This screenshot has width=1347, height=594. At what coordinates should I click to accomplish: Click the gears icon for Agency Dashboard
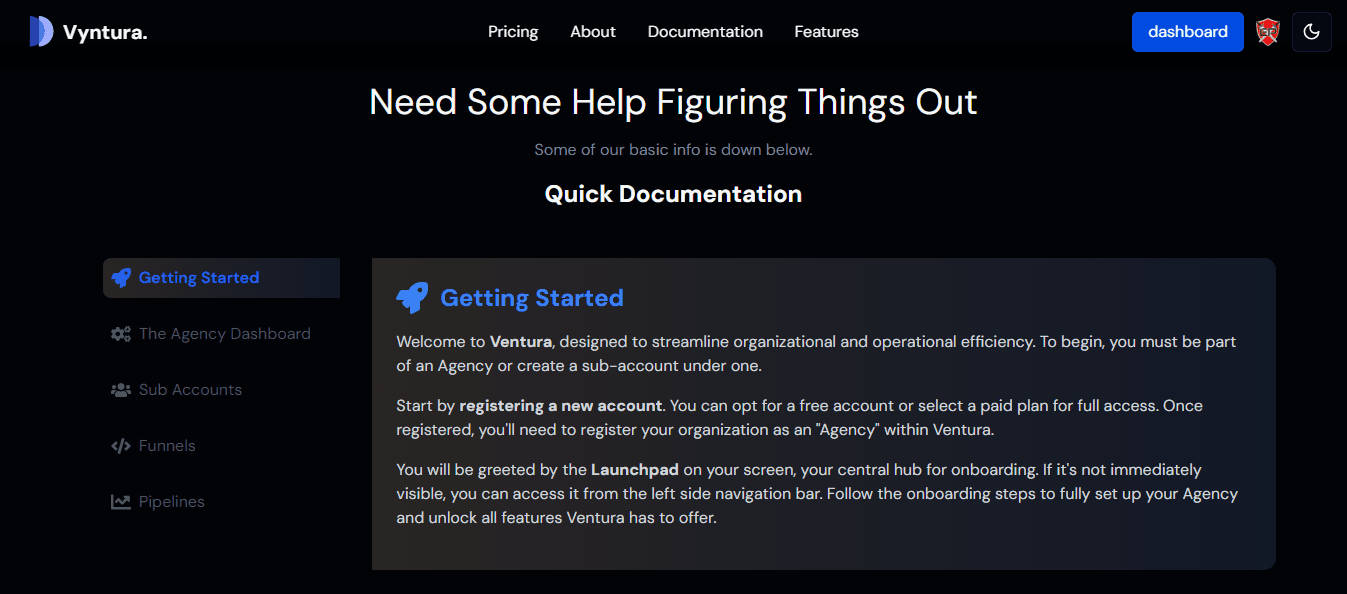point(121,334)
